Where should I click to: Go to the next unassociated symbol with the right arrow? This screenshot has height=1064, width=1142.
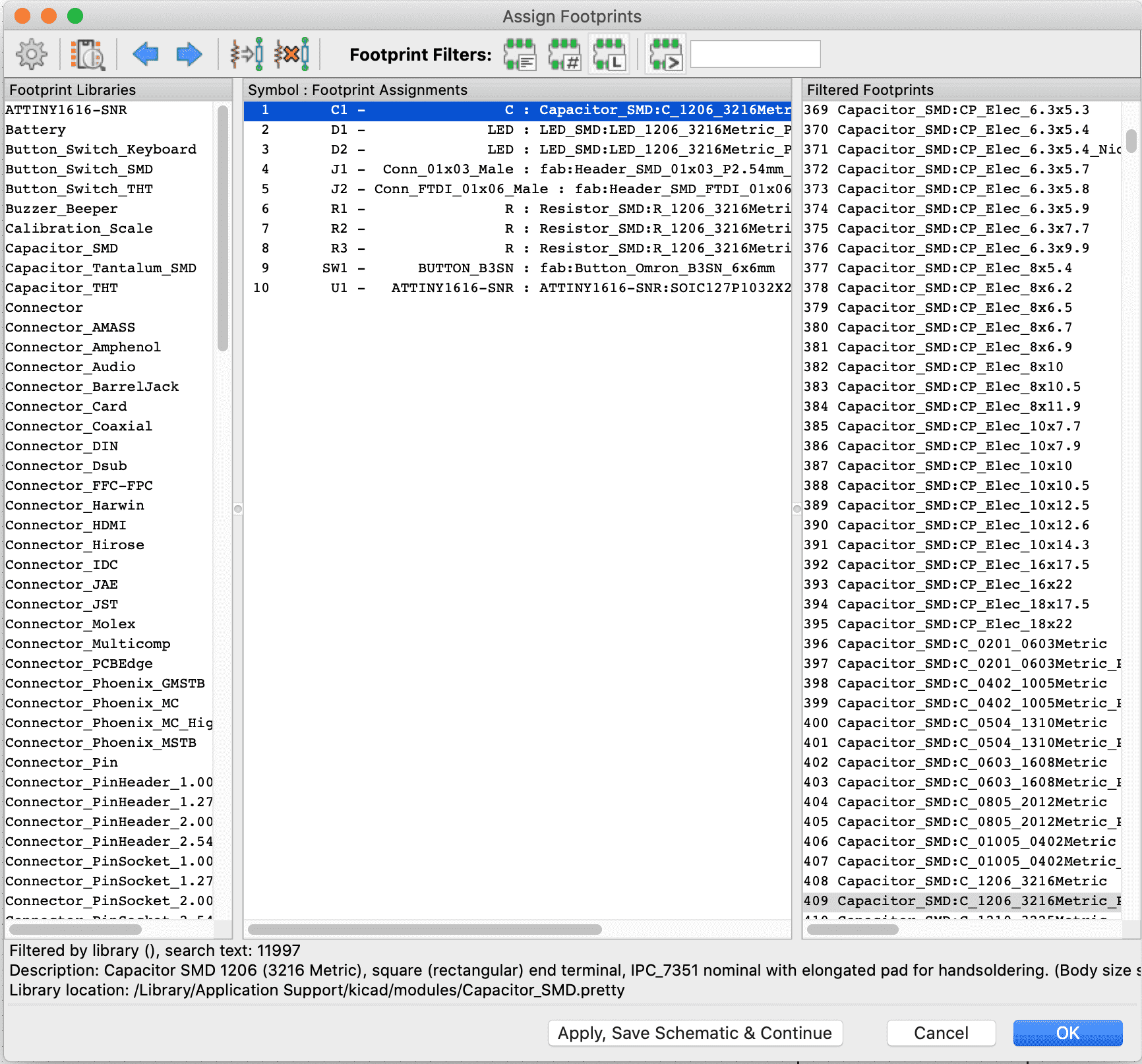click(189, 54)
